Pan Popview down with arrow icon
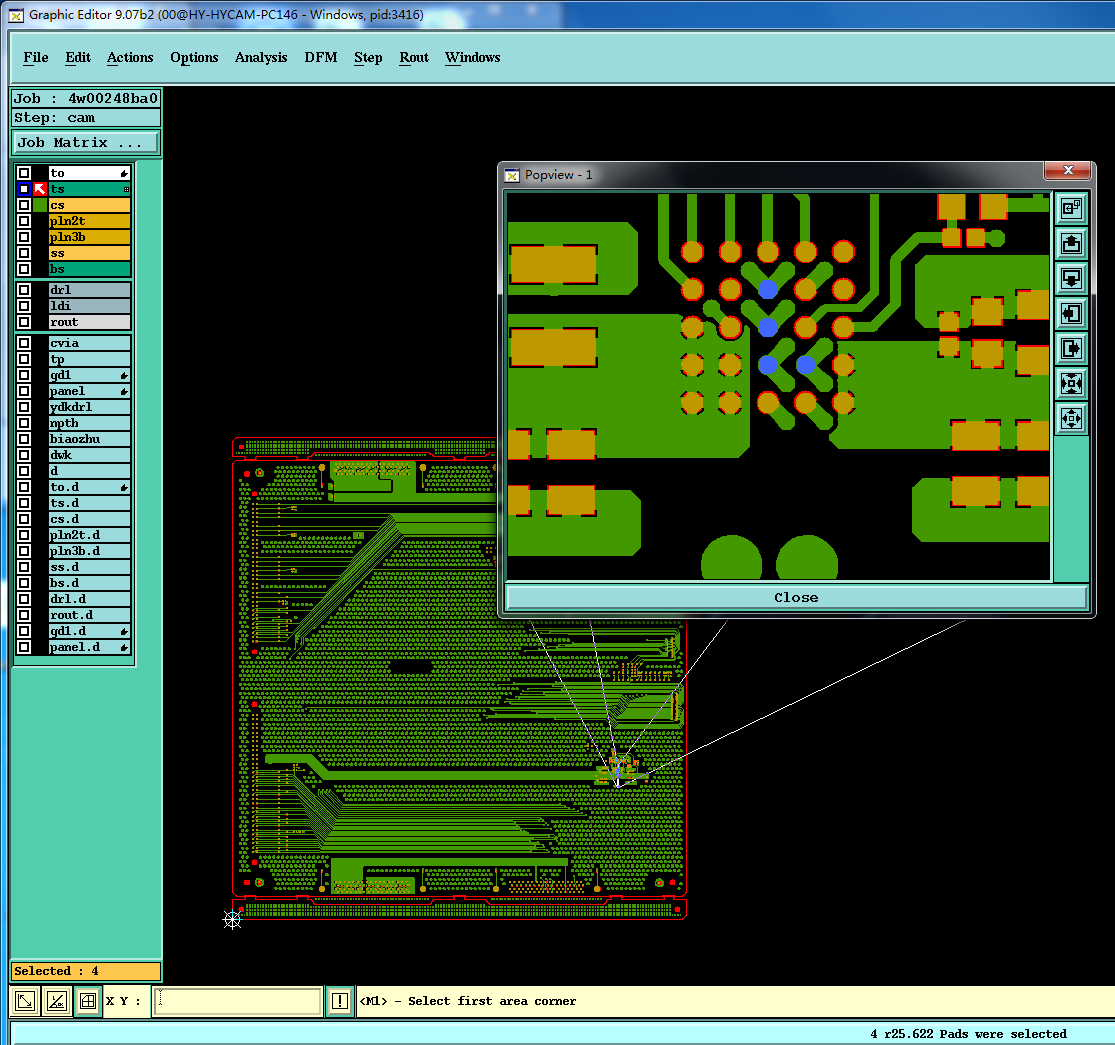This screenshot has width=1115, height=1045. coord(1072,278)
